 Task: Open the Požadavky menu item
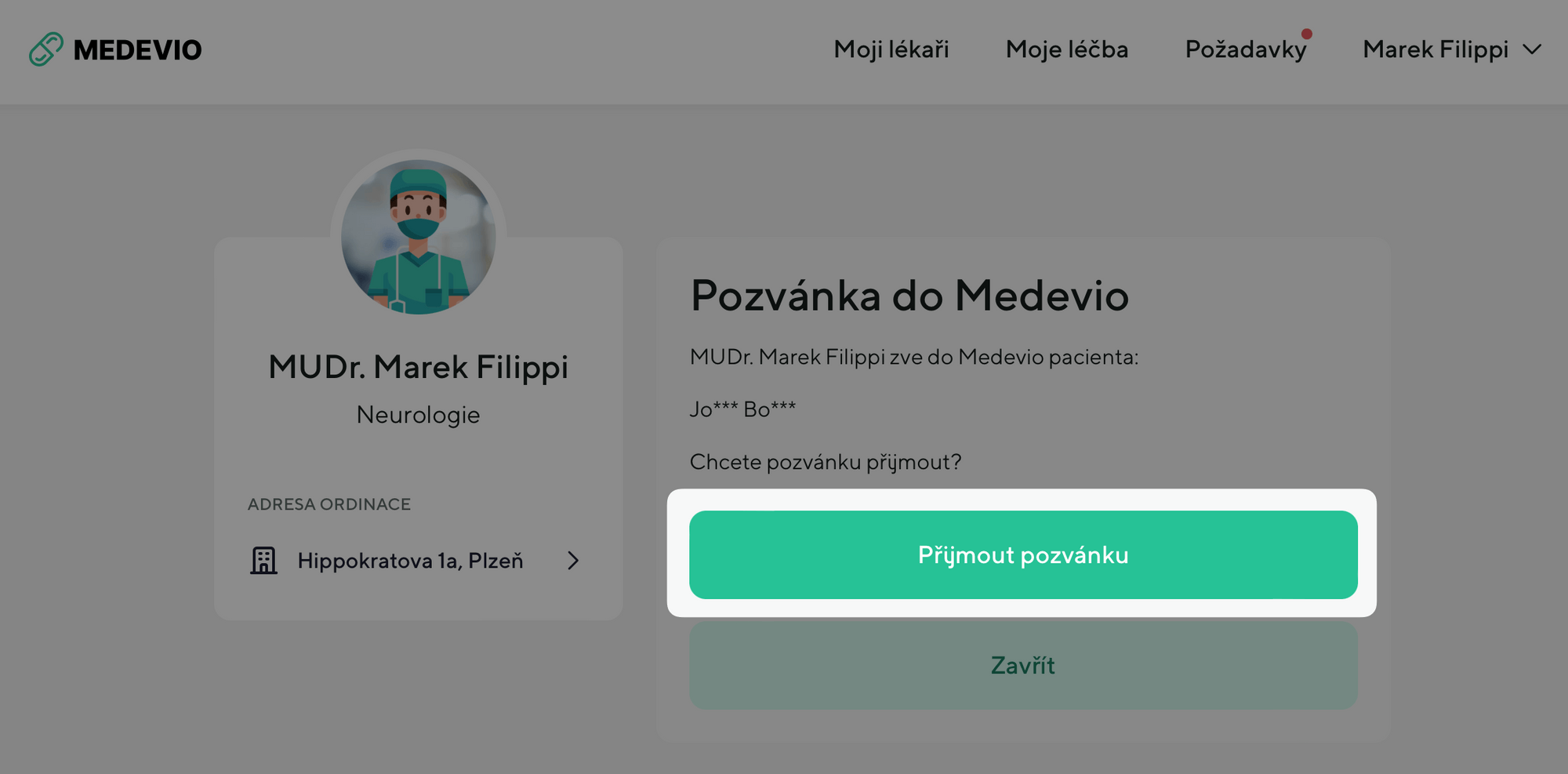click(1245, 49)
